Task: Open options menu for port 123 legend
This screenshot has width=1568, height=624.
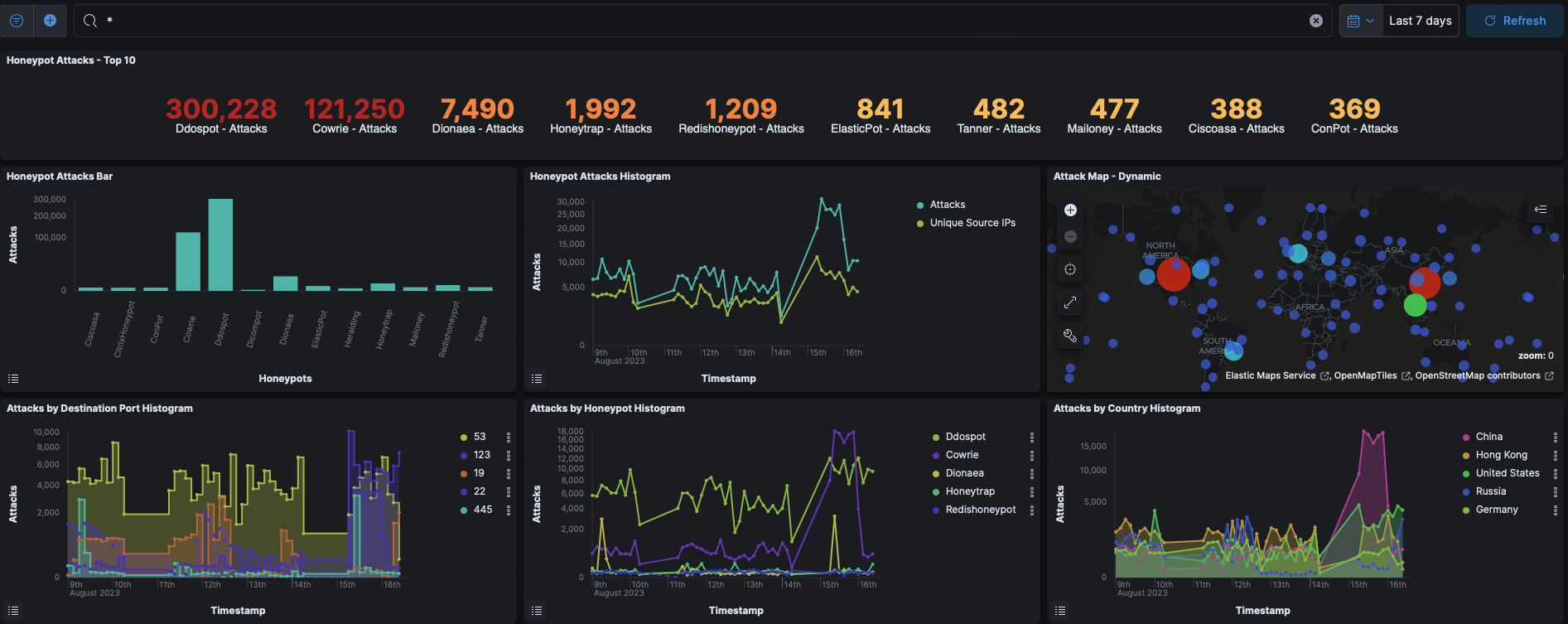Action: [x=509, y=455]
